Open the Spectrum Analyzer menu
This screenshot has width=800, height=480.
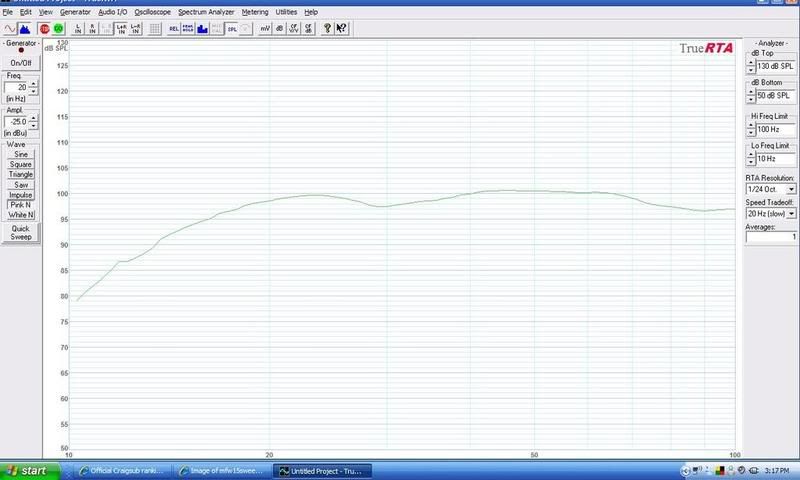(206, 12)
